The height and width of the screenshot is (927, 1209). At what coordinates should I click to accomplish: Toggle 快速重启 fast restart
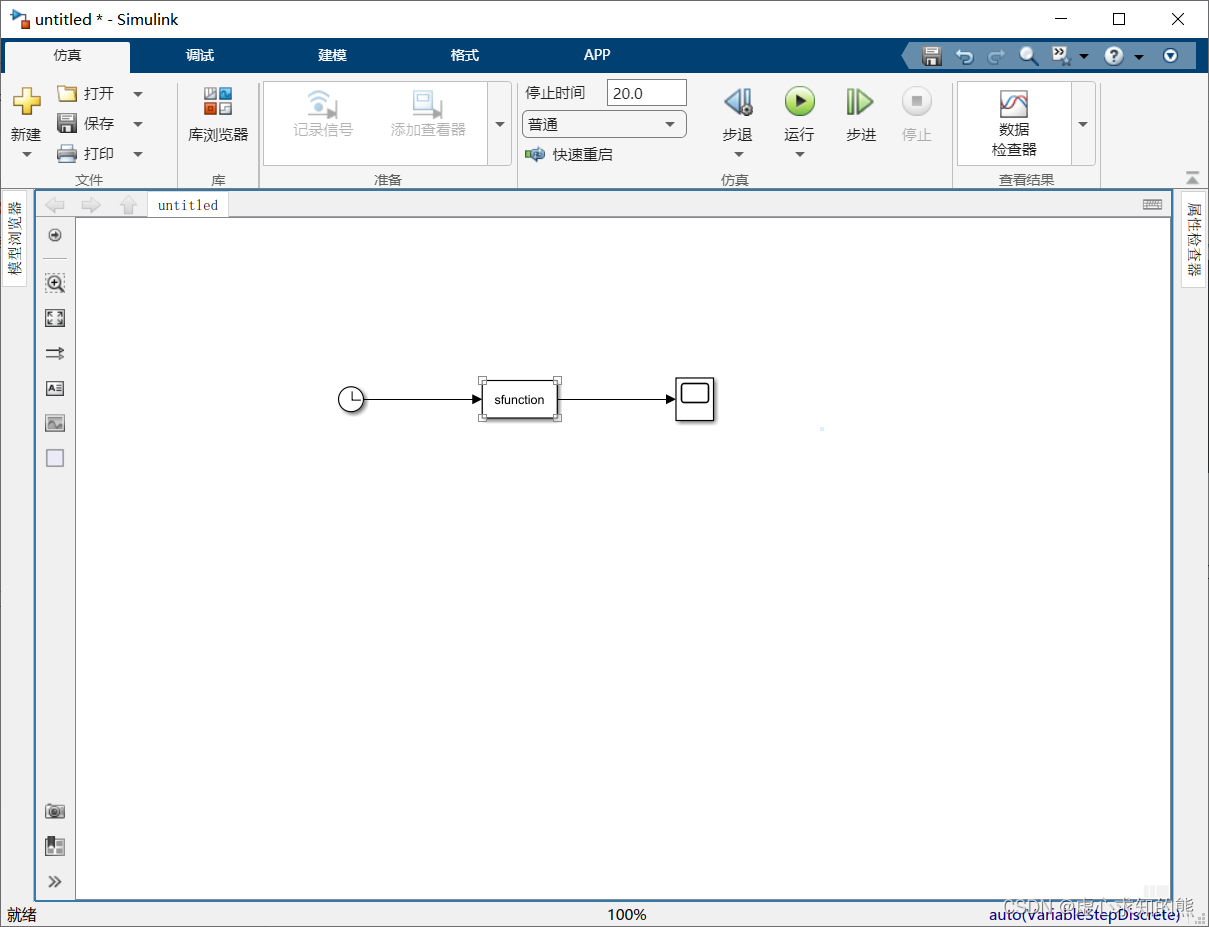pos(569,155)
